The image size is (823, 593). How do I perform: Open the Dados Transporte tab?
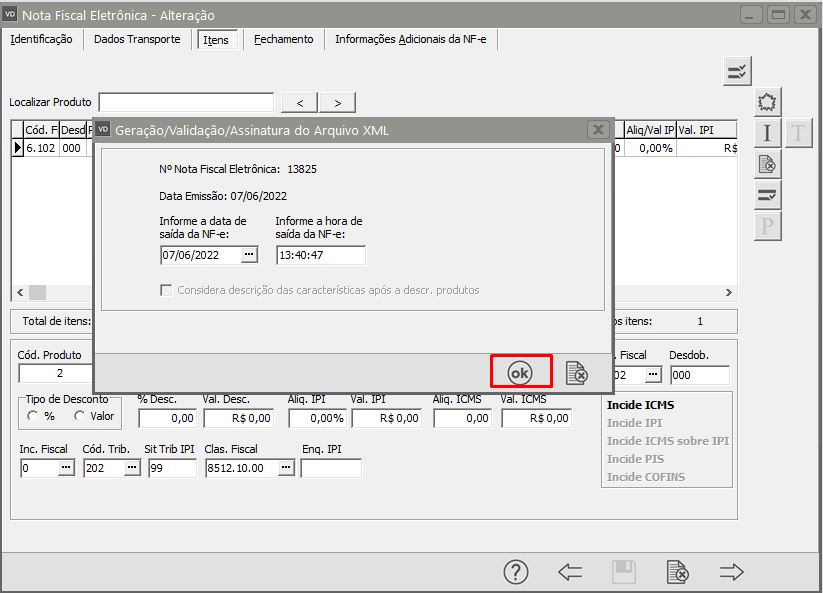137,39
